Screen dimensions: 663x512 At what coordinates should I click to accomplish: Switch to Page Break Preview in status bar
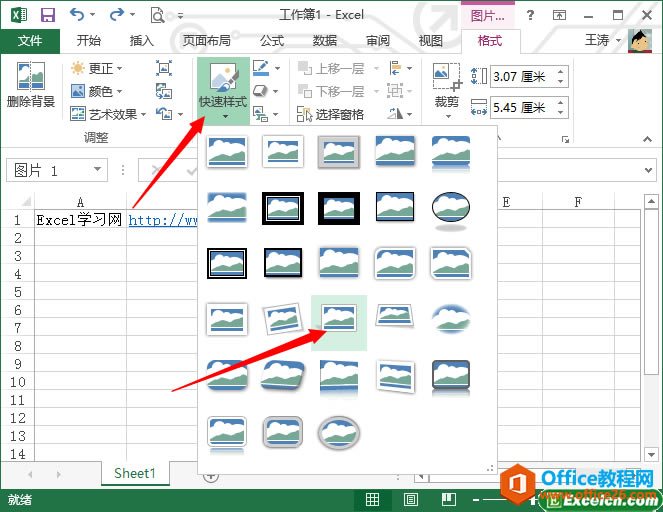(449, 500)
